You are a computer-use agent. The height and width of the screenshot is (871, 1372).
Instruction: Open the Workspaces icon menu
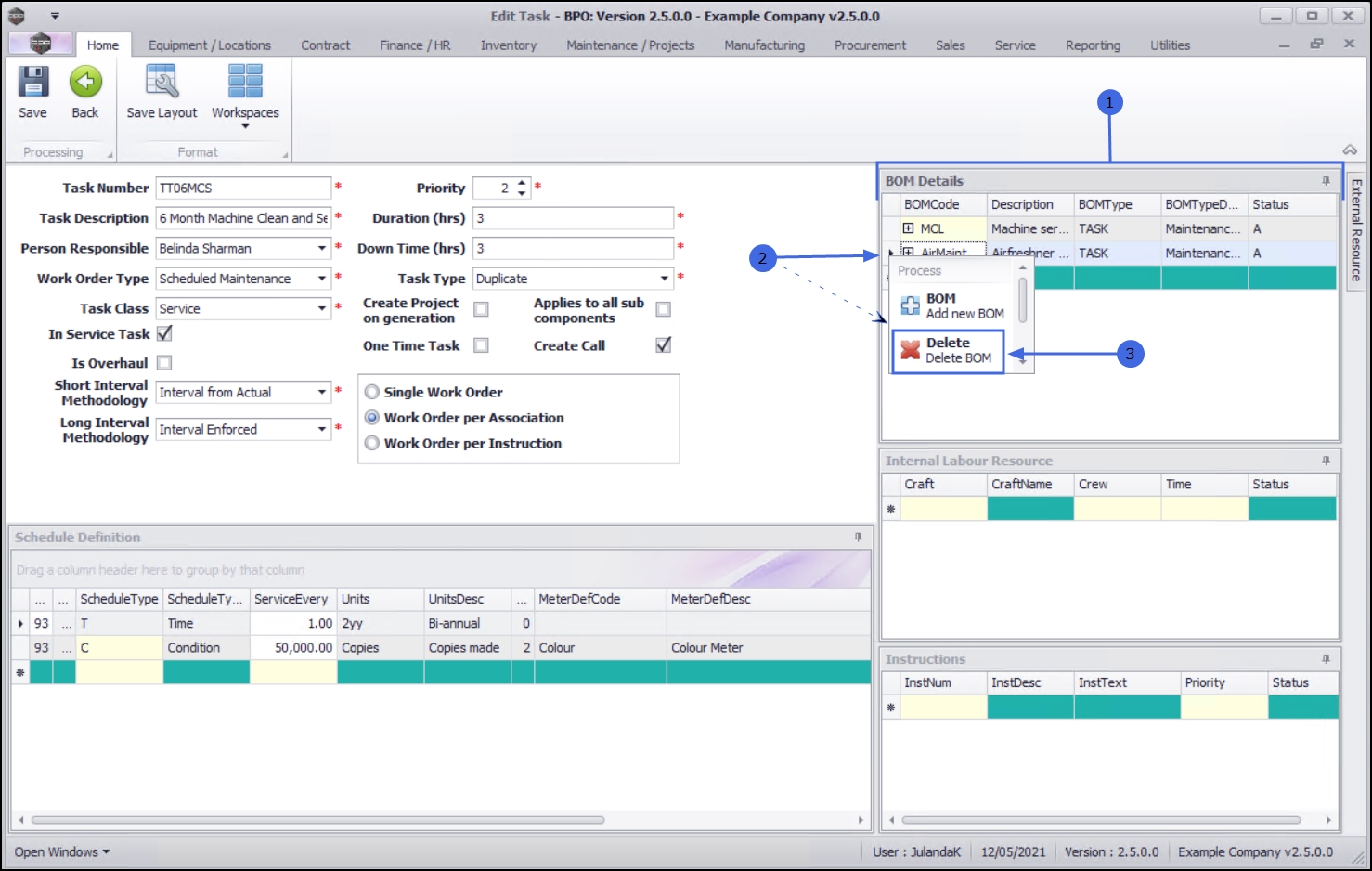point(245,82)
